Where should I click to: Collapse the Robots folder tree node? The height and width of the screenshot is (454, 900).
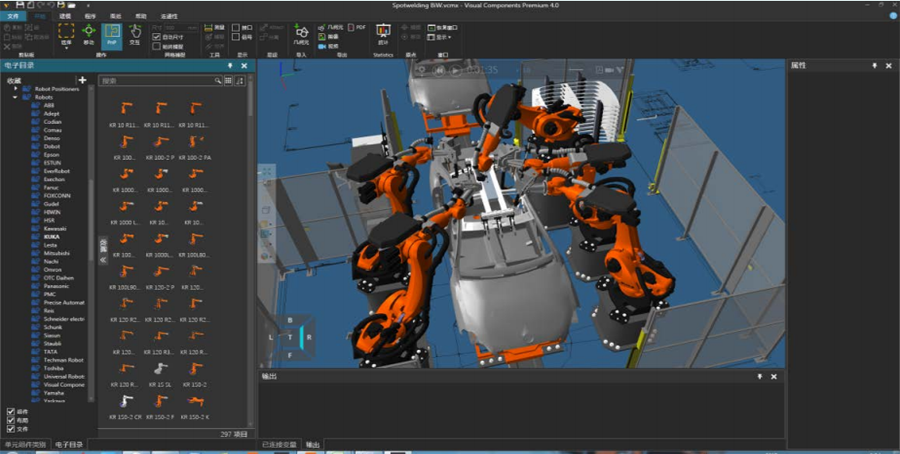coord(15,97)
